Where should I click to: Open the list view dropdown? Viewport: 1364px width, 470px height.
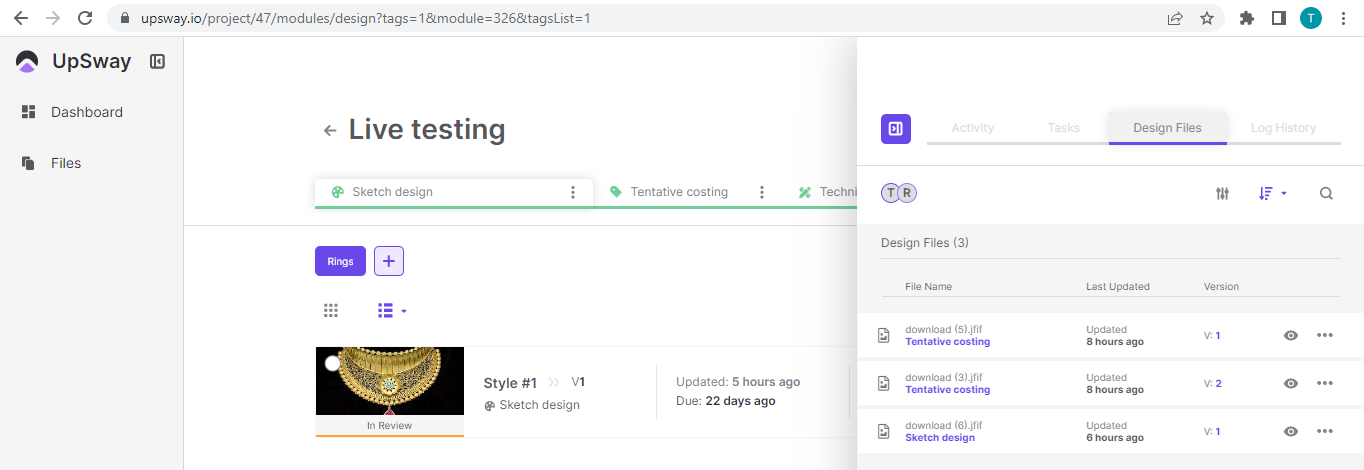[392, 311]
